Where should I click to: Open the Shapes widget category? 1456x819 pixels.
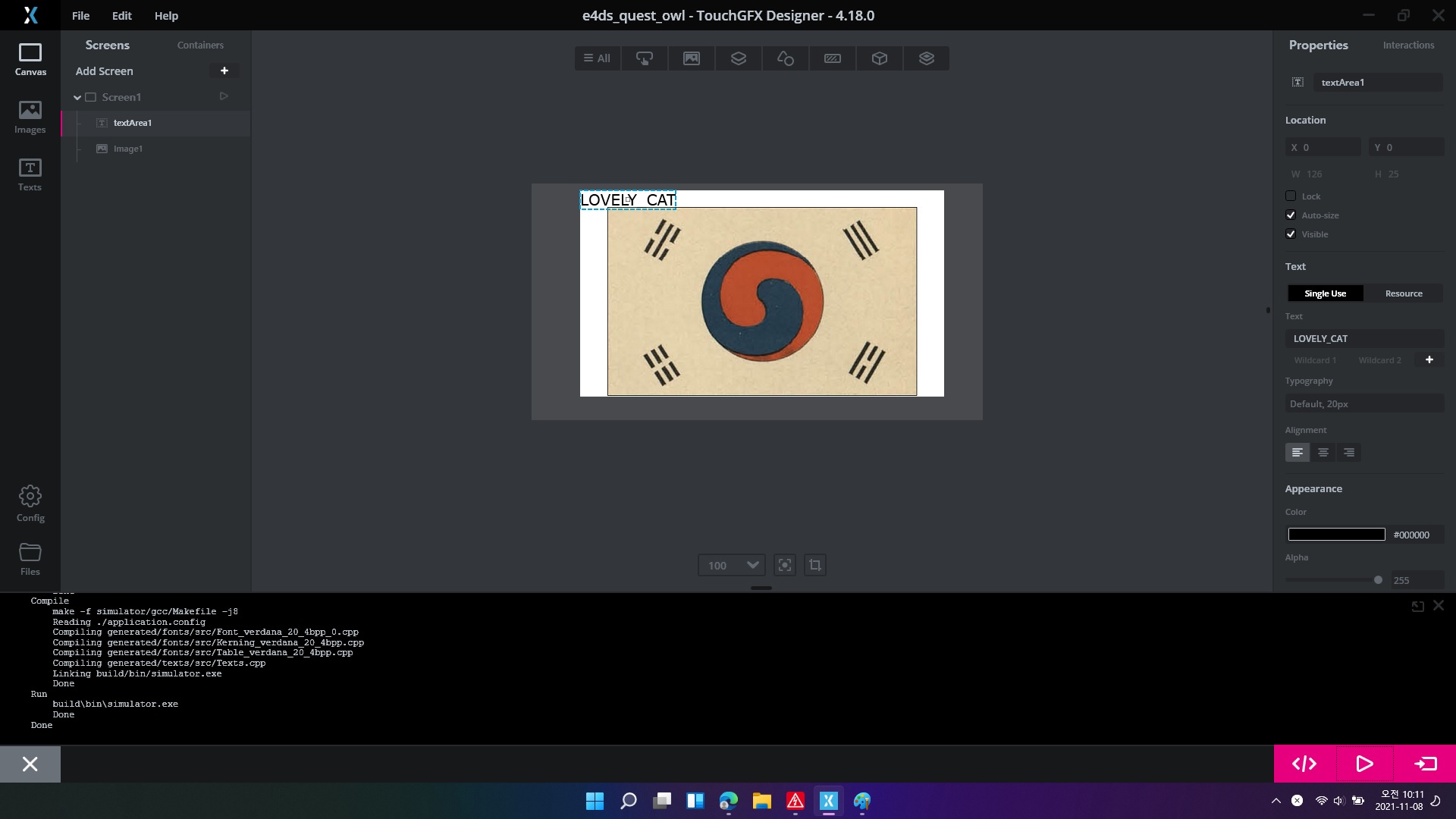(786, 58)
